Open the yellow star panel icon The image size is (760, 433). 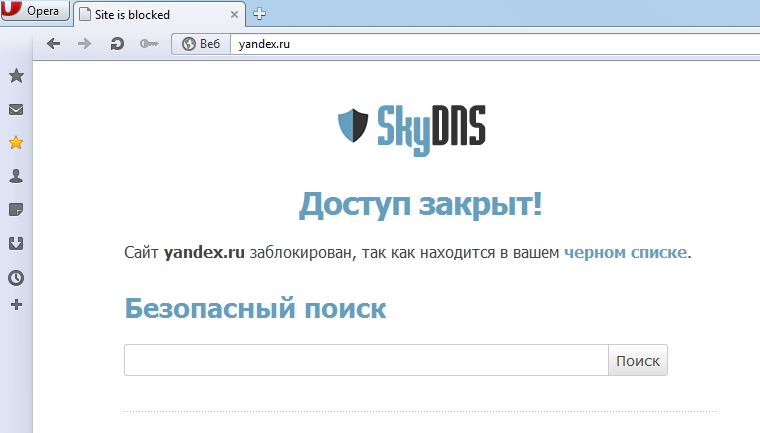pos(16,143)
